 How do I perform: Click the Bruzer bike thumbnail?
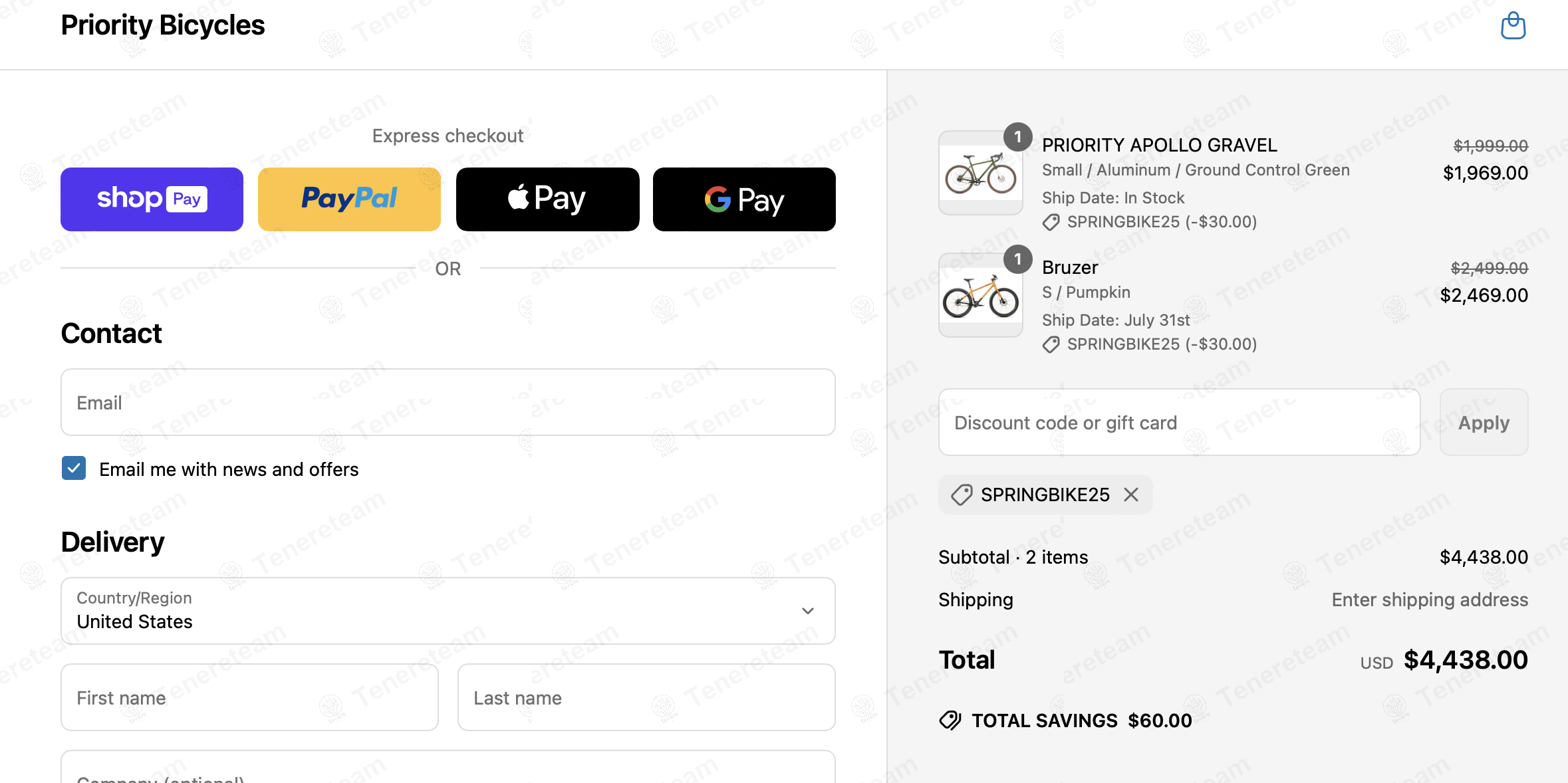coord(980,295)
